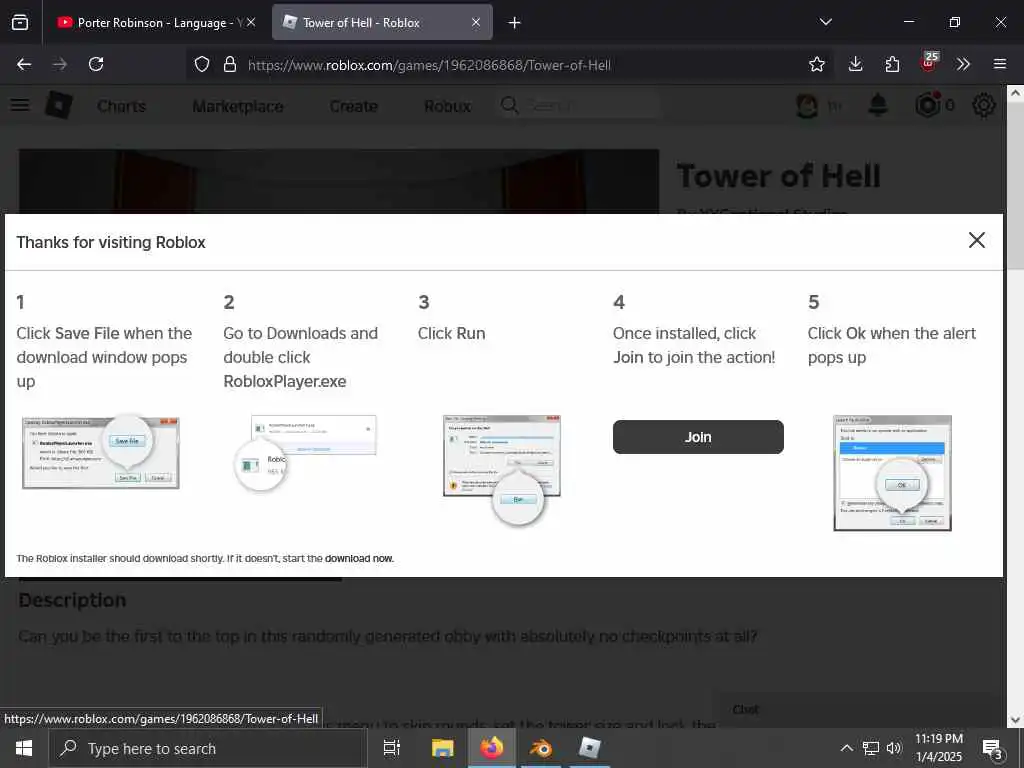Click the Robux balance icon
Viewport: 1024px width, 768px height.
tap(928, 105)
